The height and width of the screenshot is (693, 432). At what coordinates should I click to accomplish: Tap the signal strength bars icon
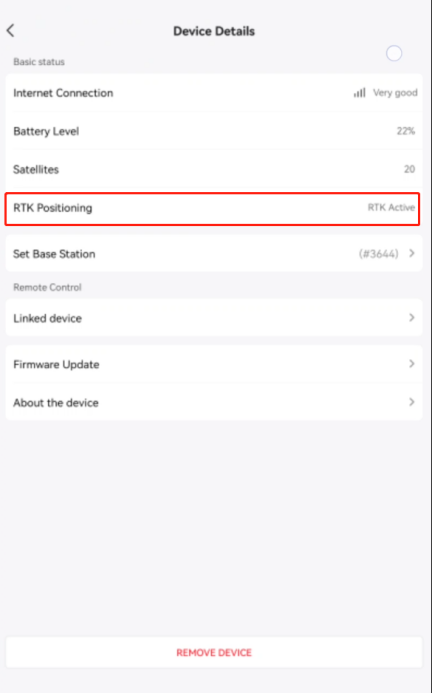click(x=359, y=93)
